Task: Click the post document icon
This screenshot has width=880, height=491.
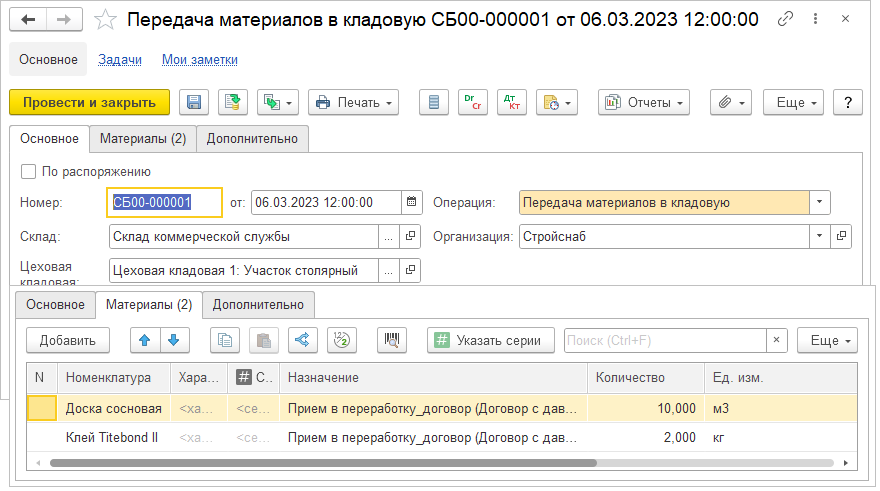Action: pyautogui.click(x=233, y=103)
